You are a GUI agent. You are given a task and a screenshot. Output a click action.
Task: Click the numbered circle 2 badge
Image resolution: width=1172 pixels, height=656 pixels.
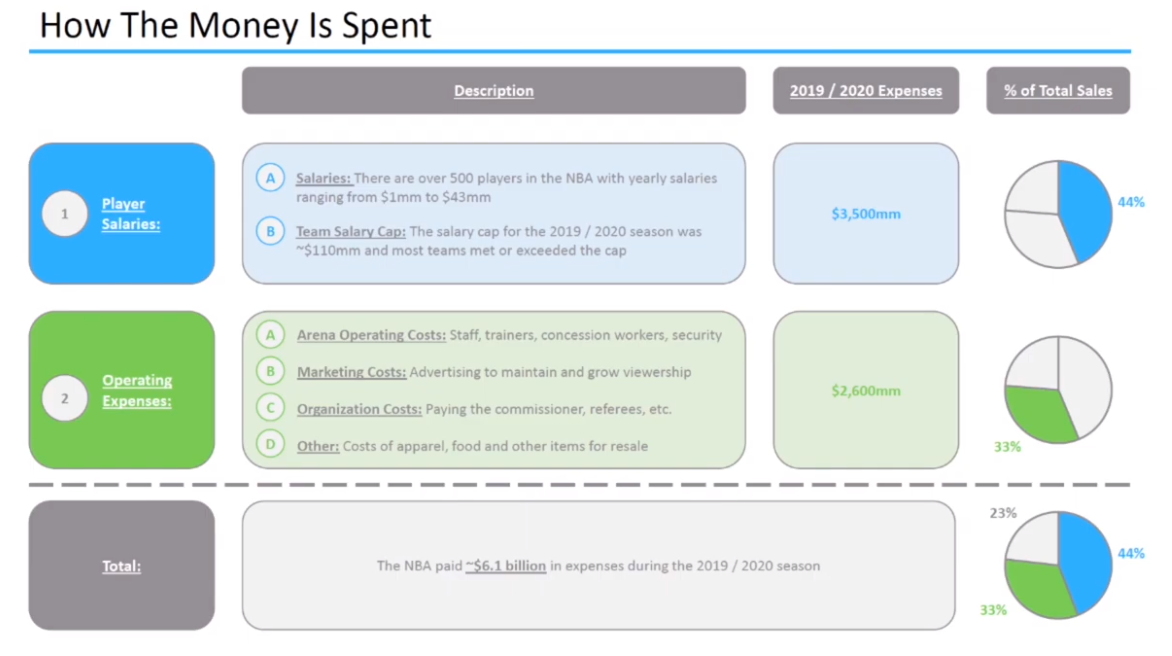coord(66,398)
